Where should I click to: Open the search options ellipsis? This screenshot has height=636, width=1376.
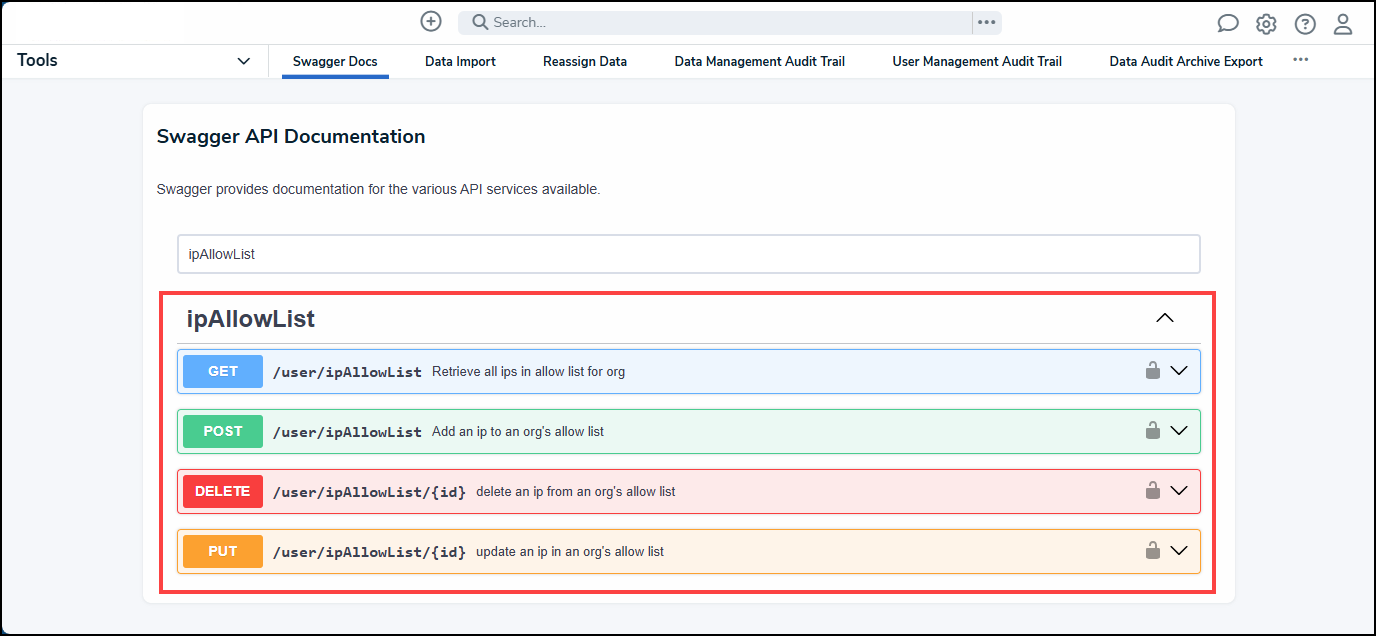(x=986, y=22)
